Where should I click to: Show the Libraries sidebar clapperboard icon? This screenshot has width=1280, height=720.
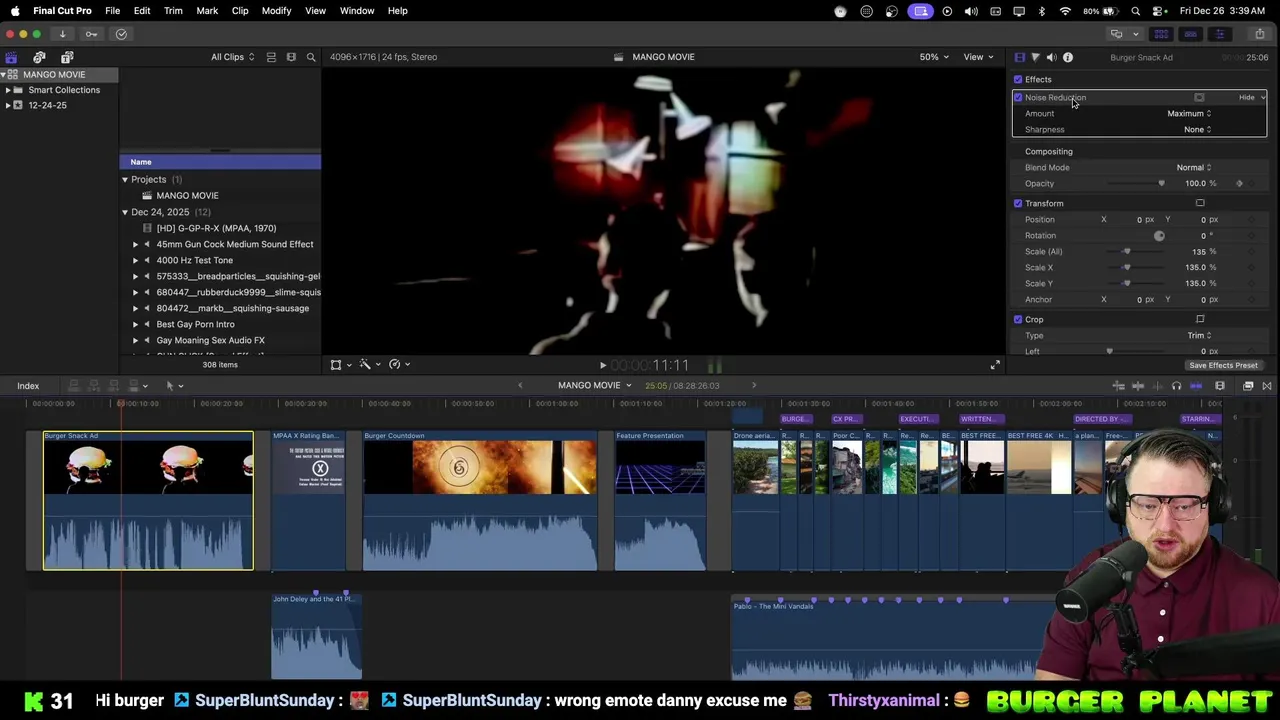click(x=11, y=57)
